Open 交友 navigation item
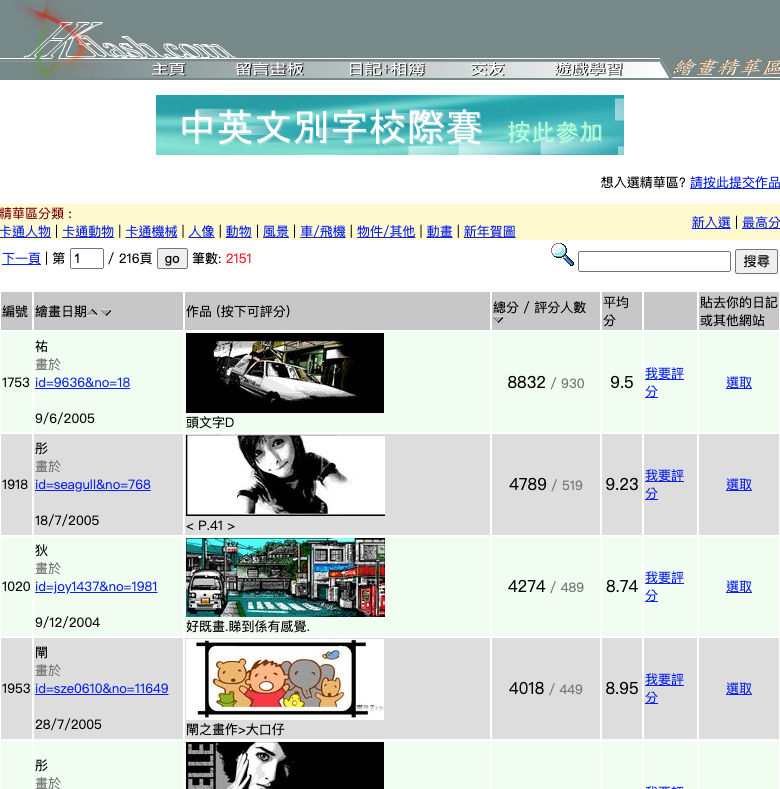Viewport: 780px width, 789px height. click(488, 69)
